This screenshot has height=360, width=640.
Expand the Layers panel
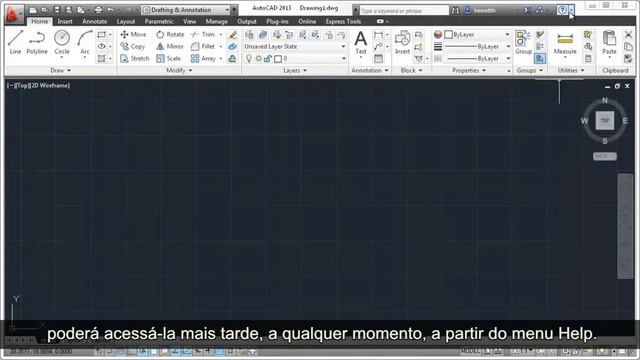(295, 71)
